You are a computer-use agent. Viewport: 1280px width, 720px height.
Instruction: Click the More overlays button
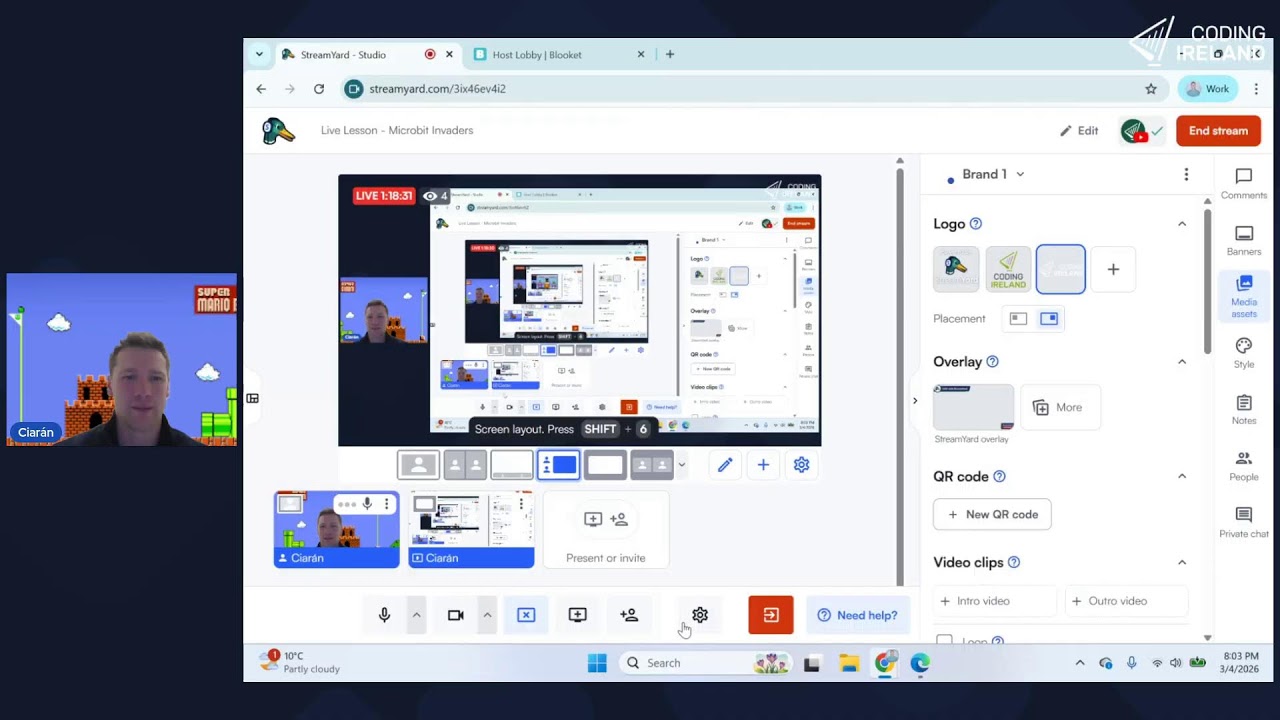(1060, 407)
